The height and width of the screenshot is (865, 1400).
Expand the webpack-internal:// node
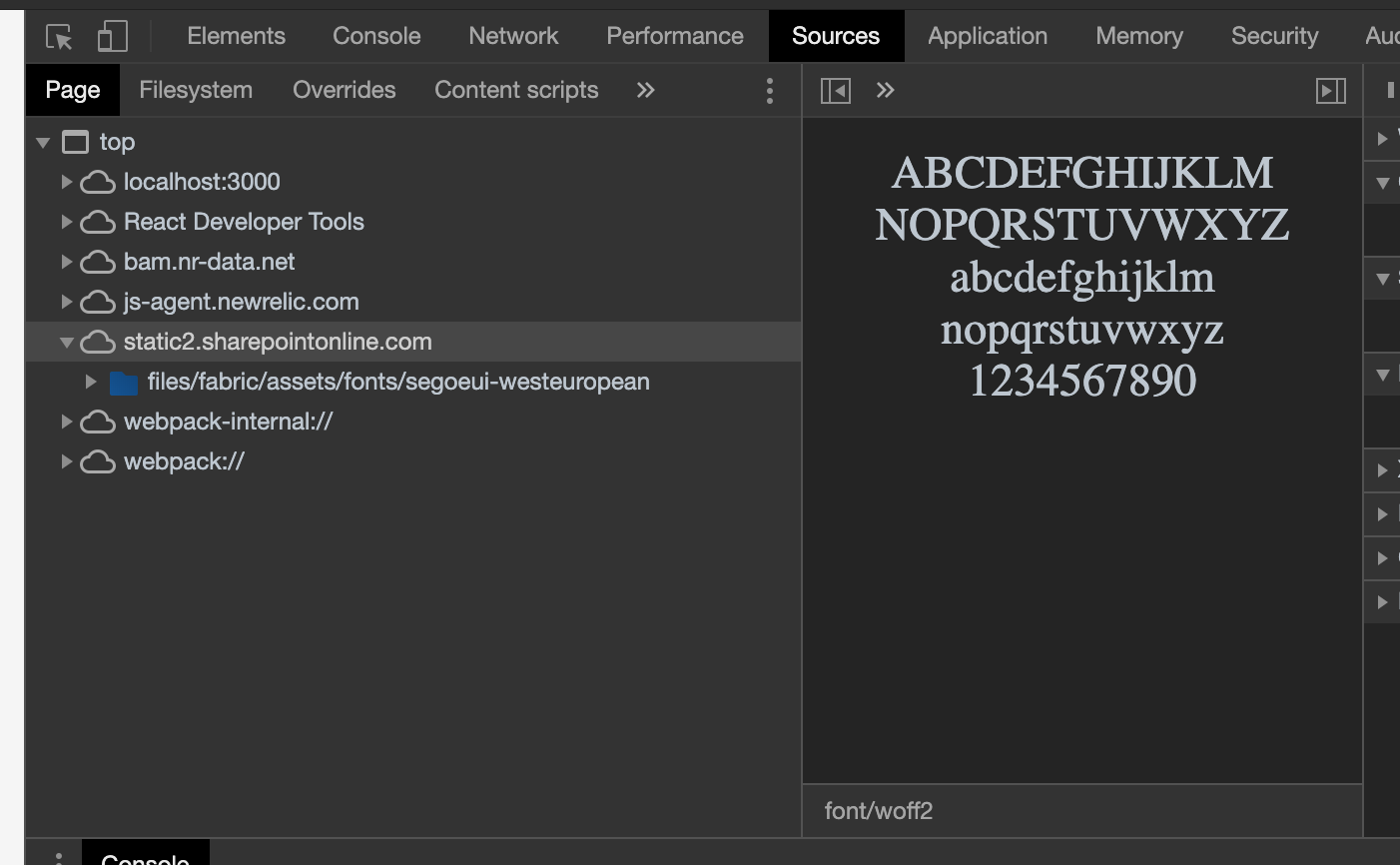coord(66,422)
